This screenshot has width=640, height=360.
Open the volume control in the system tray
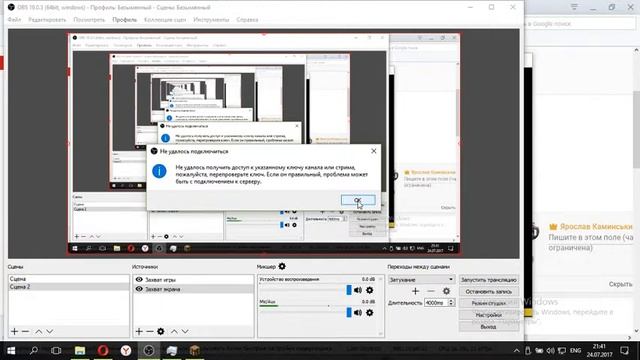[550, 351]
